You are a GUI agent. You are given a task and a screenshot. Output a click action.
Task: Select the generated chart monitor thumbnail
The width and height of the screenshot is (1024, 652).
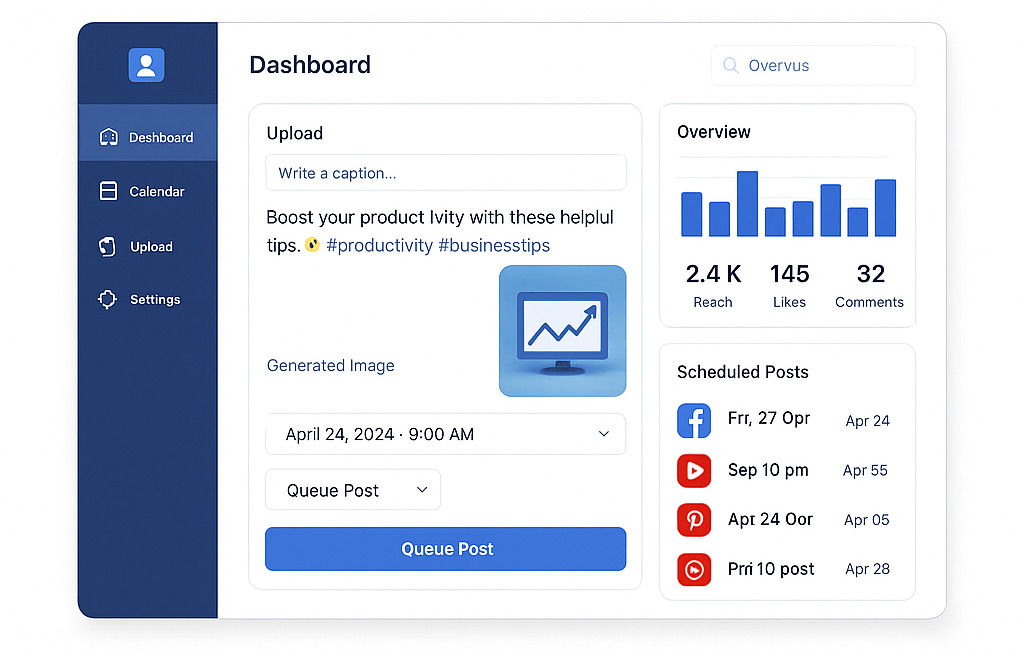tap(562, 331)
